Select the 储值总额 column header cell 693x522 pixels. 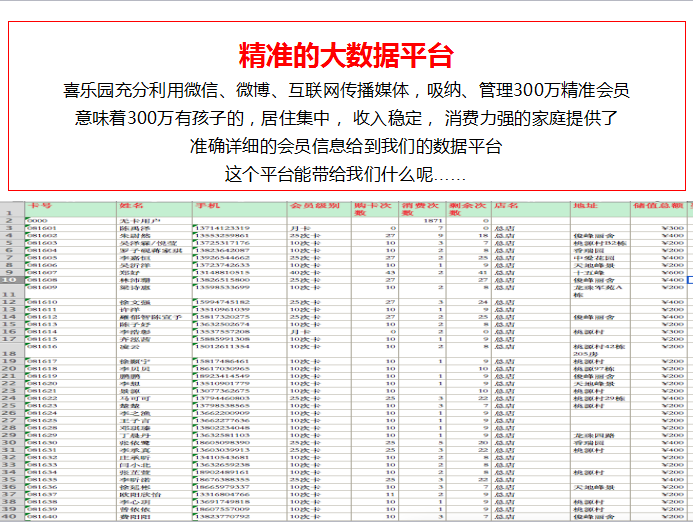coord(659,209)
